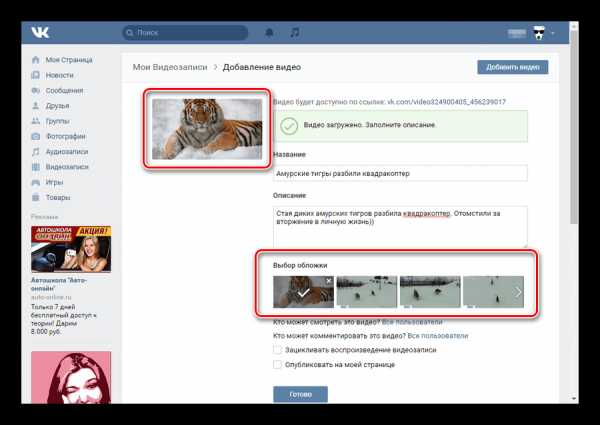Click the news icon beside Новости
Screen dimensions: 600x425
point(36,75)
